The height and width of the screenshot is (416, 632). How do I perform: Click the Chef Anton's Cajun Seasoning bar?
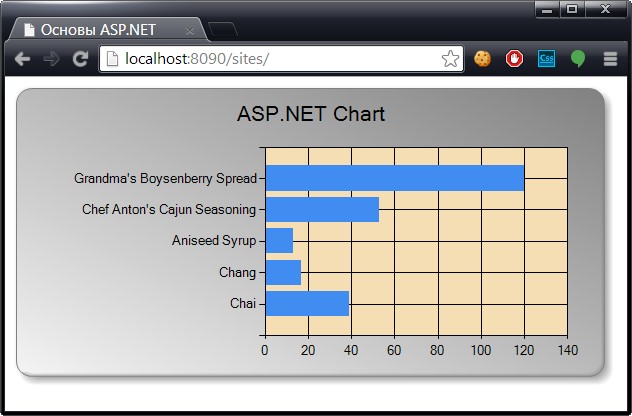point(322,209)
